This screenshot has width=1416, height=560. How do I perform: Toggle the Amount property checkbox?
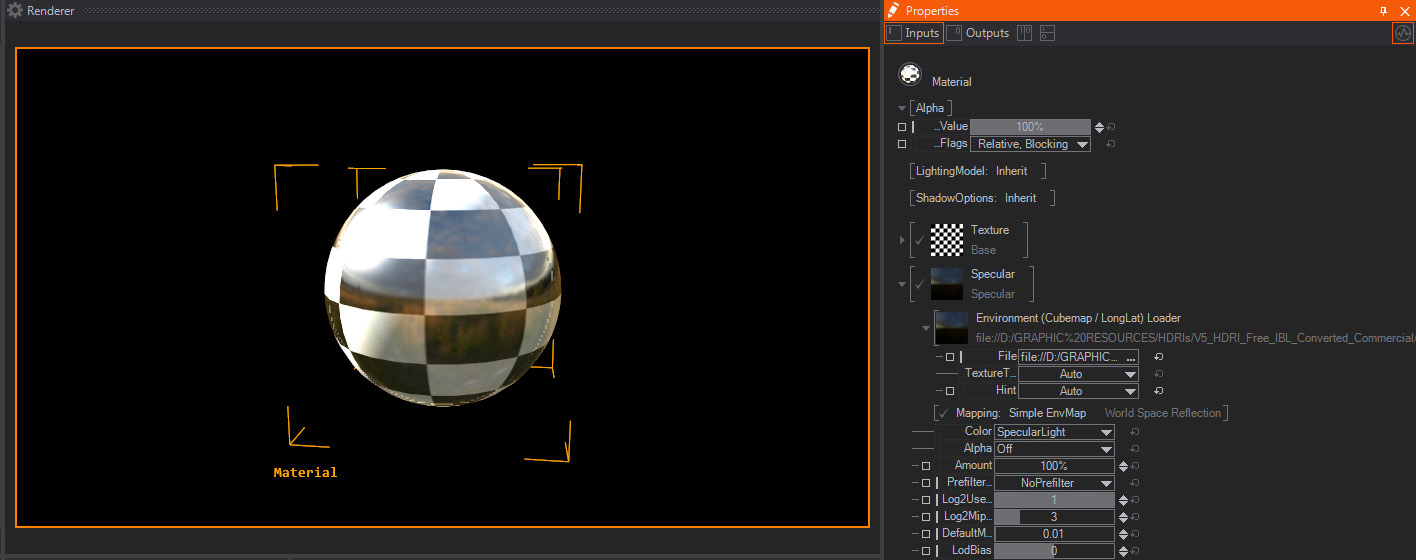pyautogui.click(x=926, y=466)
